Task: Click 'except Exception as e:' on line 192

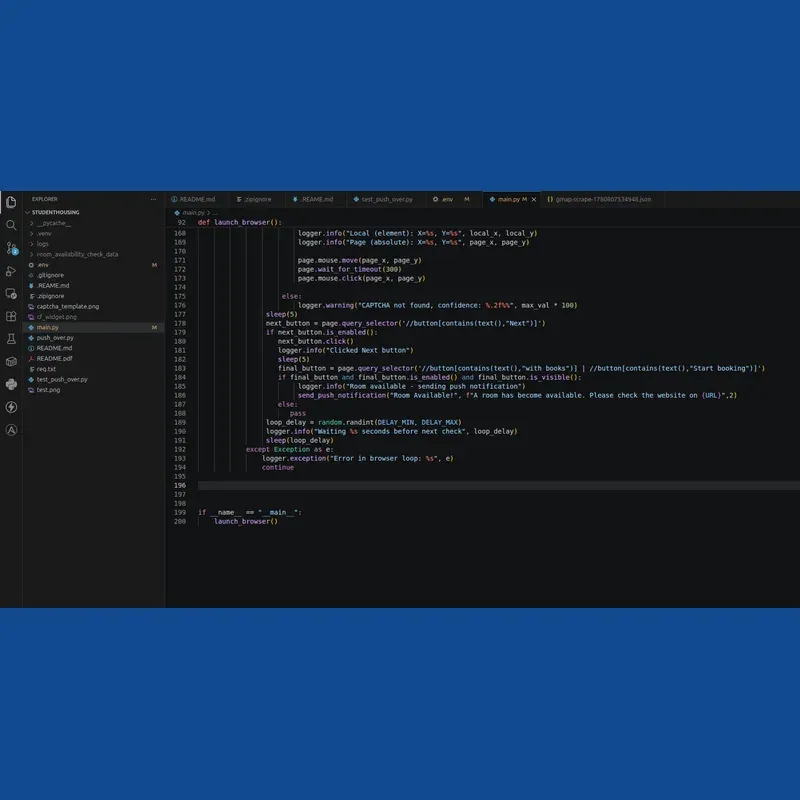Action: (x=289, y=449)
